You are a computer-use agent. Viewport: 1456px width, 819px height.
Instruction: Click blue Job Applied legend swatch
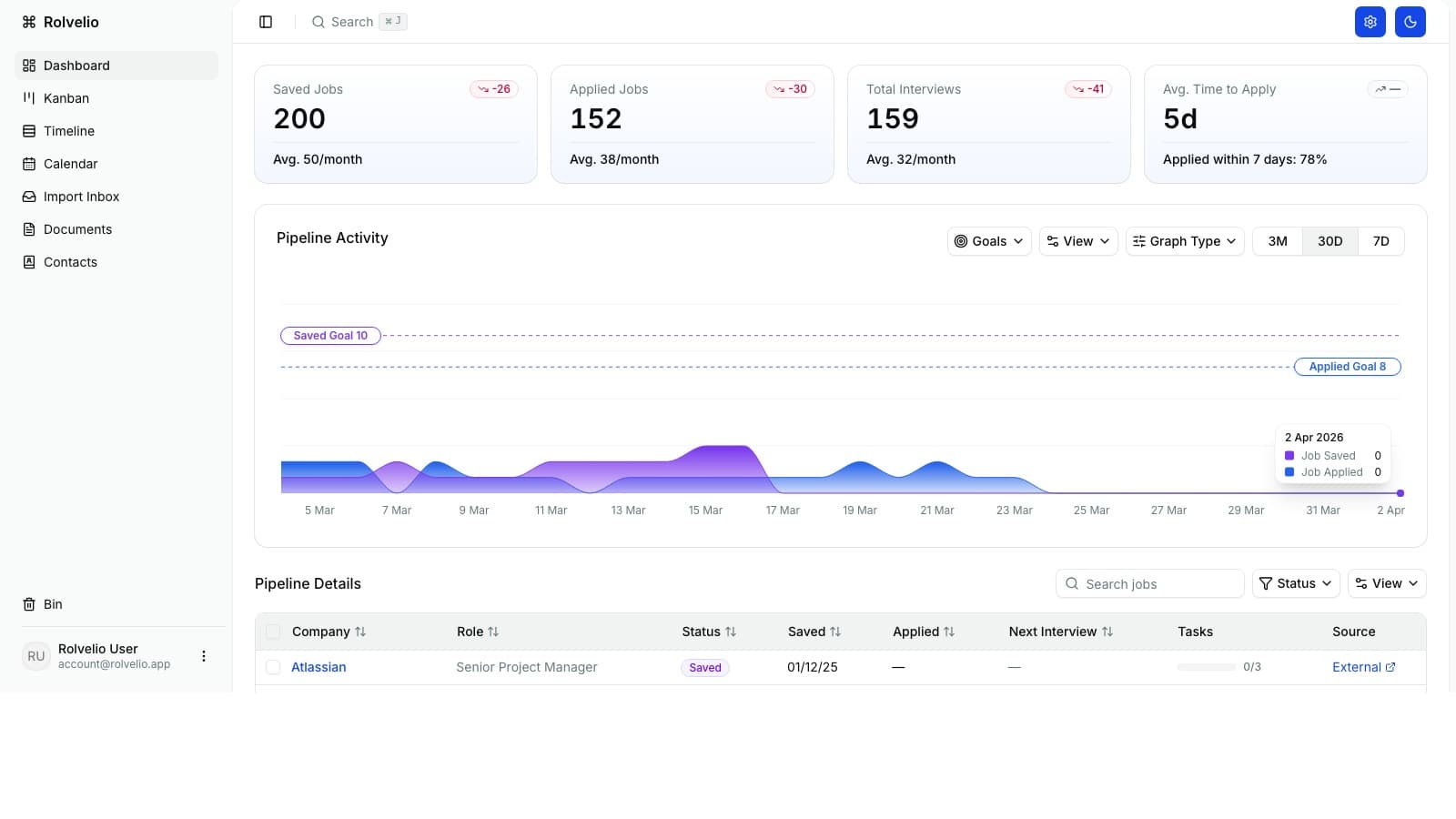[1289, 472]
